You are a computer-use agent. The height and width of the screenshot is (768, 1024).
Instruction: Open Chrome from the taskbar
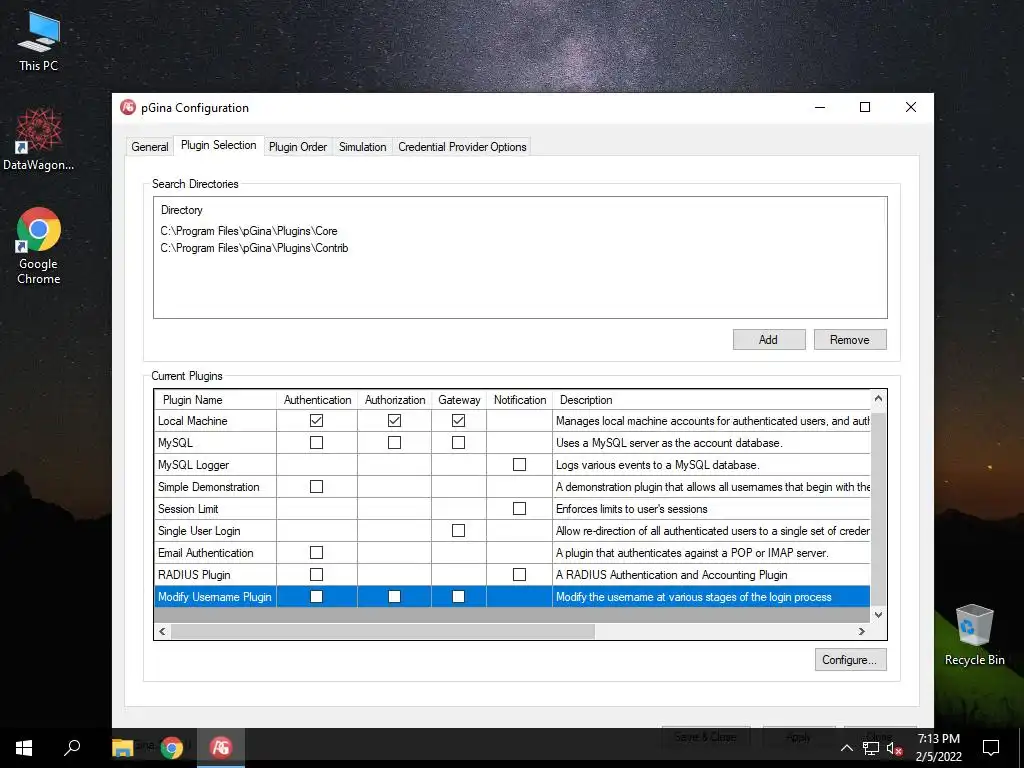[x=172, y=748]
